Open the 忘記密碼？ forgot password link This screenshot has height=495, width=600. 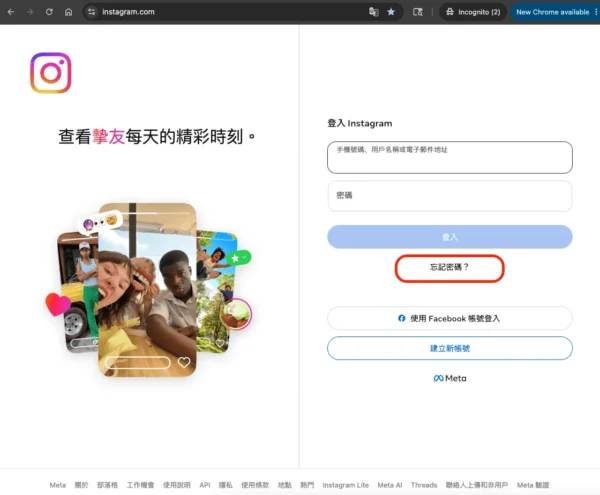tap(449, 267)
